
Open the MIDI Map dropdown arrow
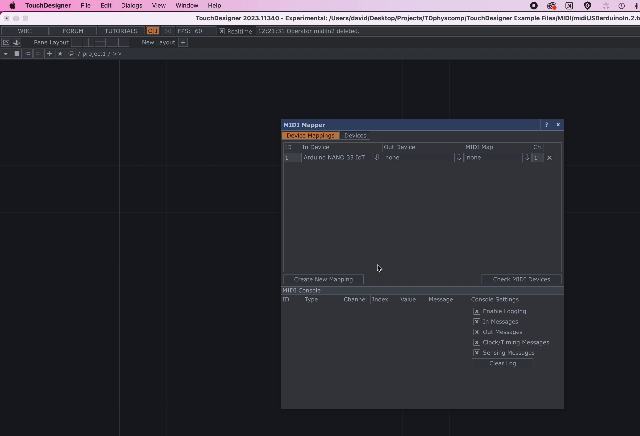[x=527, y=158]
